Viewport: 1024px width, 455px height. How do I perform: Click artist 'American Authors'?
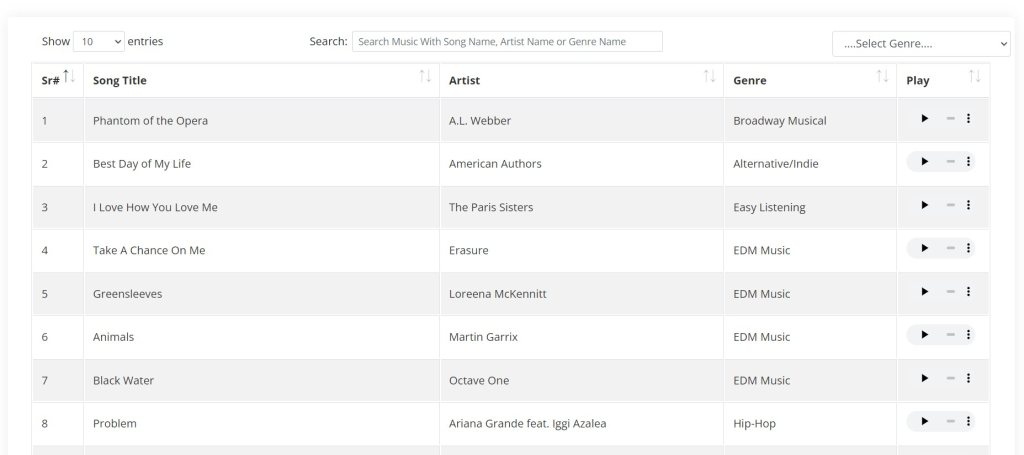(x=495, y=164)
